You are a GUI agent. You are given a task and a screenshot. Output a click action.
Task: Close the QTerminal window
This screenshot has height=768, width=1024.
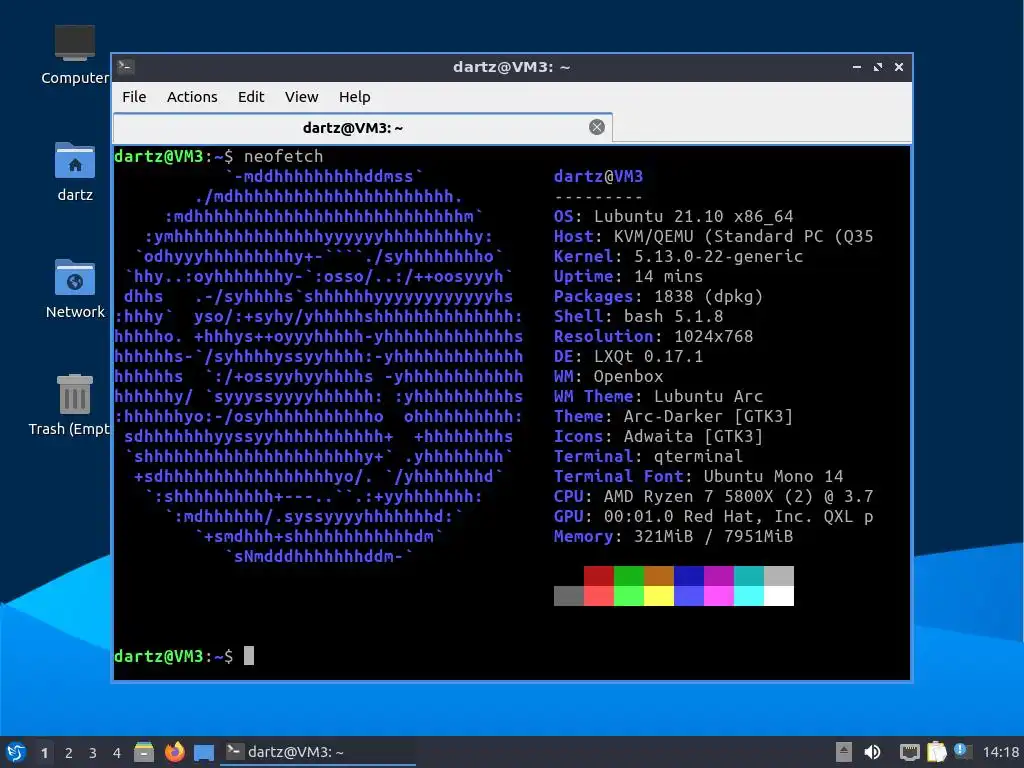click(899, 67)
